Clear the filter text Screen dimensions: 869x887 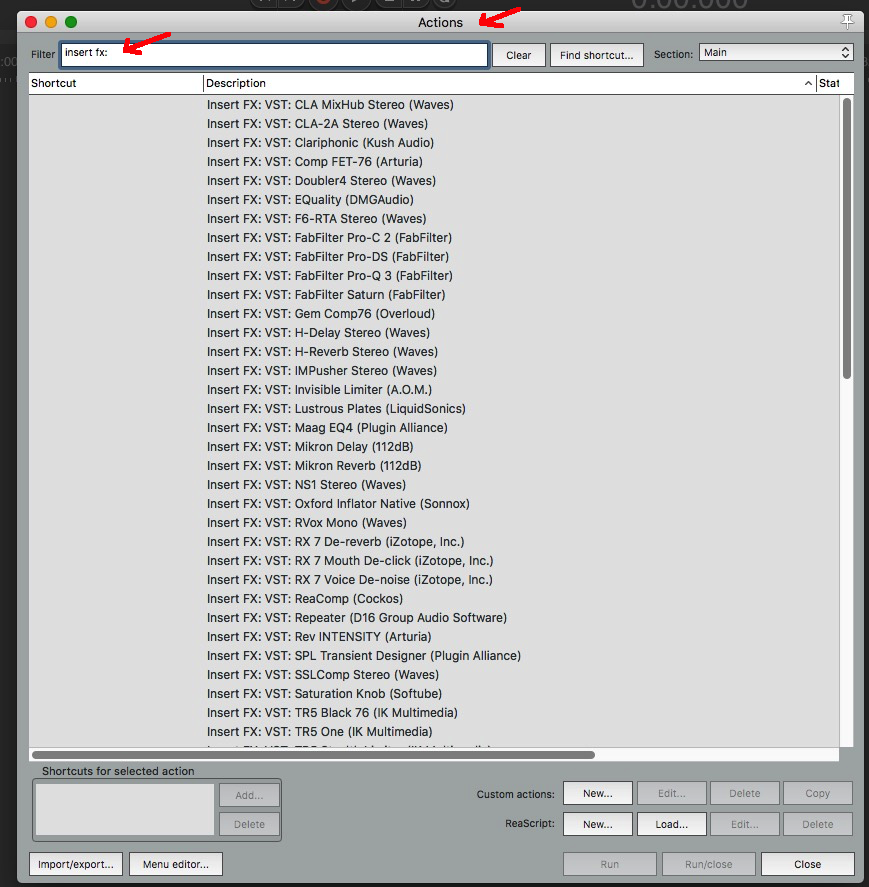(518, 55)
